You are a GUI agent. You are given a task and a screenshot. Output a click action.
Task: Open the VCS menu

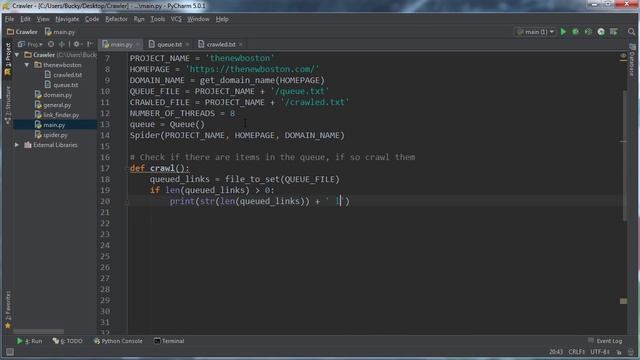click(176, 19)
